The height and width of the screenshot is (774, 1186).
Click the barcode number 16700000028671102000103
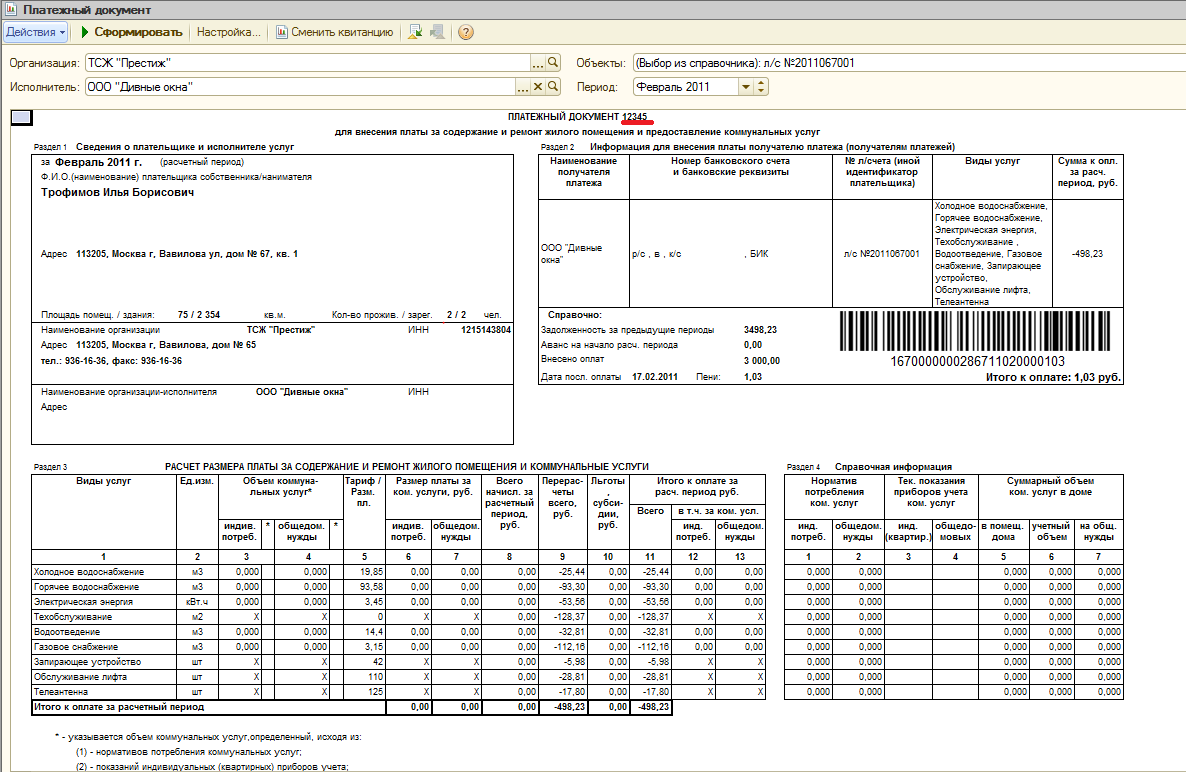[x=977, y=362]
